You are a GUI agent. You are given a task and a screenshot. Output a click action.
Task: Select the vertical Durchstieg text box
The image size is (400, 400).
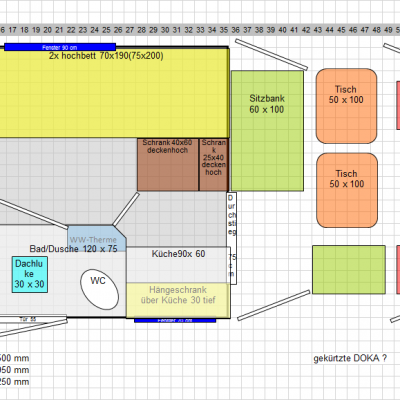[232, 238]
